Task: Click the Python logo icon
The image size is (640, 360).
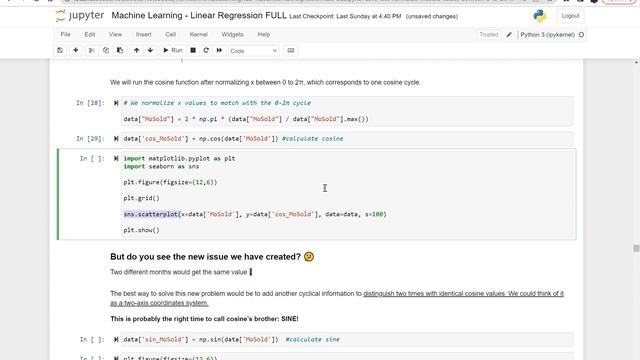Action: [540, 16]
